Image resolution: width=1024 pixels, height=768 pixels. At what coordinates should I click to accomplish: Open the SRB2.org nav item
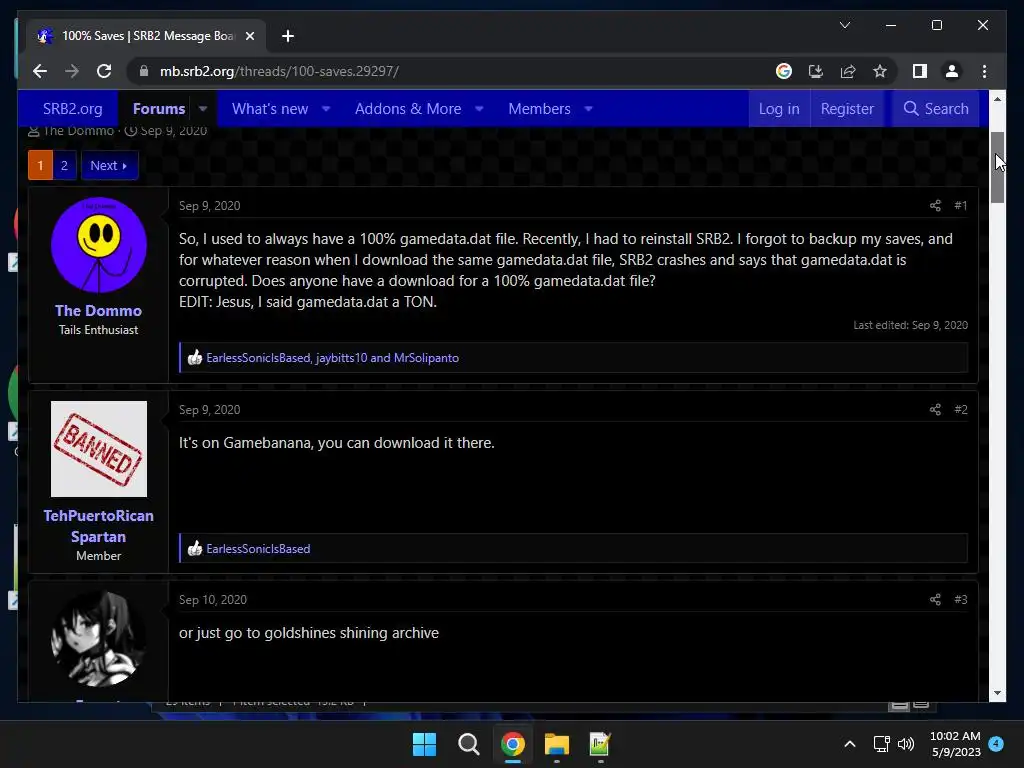(x=72, y=108)
